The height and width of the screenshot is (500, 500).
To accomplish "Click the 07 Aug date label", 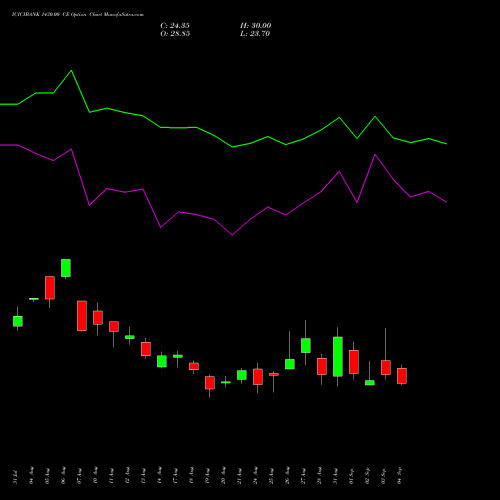I will [79, 476].
